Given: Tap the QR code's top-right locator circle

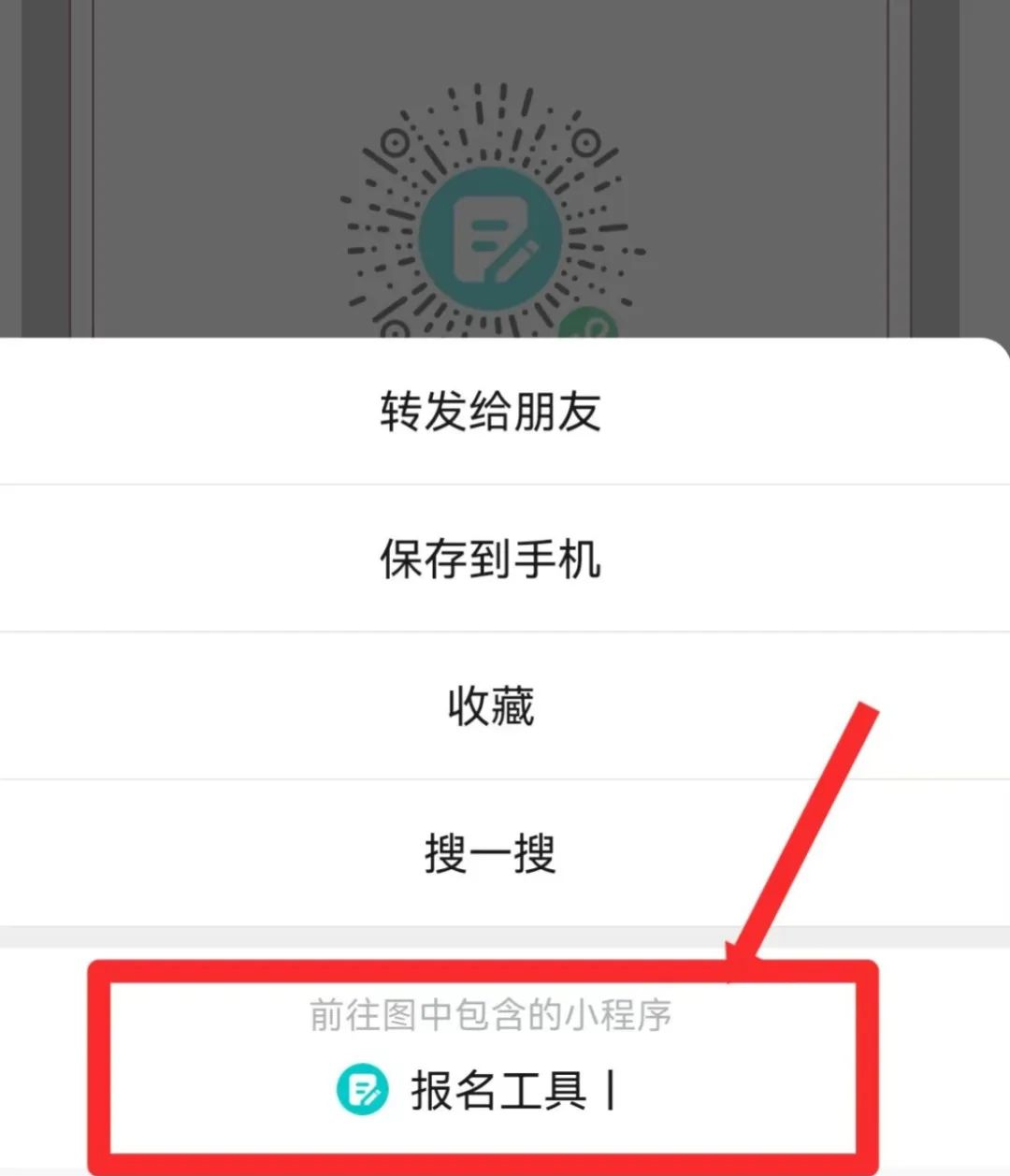Looking at the screenshot, I should [x=586, y=143].
